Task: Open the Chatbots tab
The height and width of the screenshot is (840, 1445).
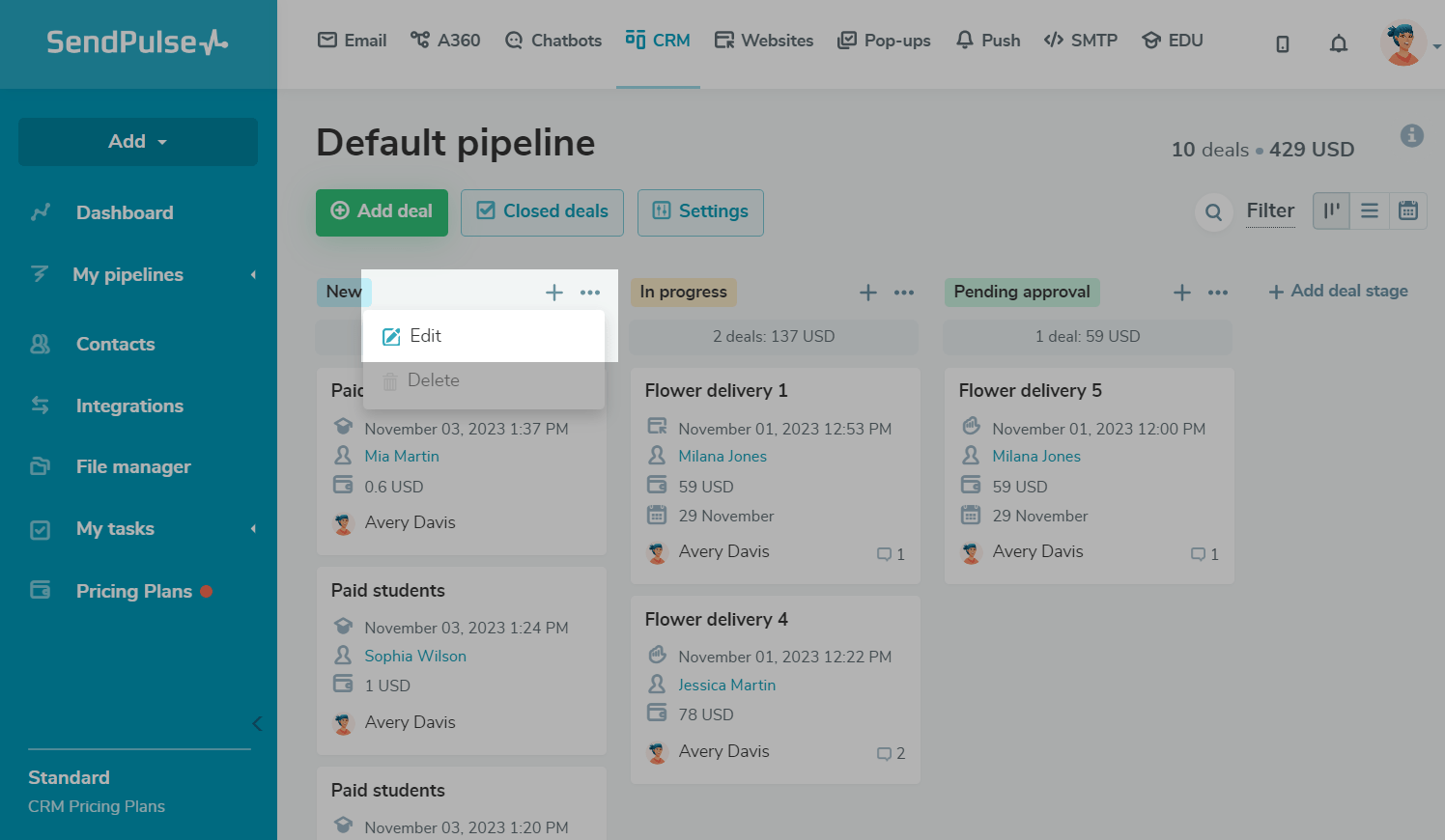Action: [x=553, y=41]
